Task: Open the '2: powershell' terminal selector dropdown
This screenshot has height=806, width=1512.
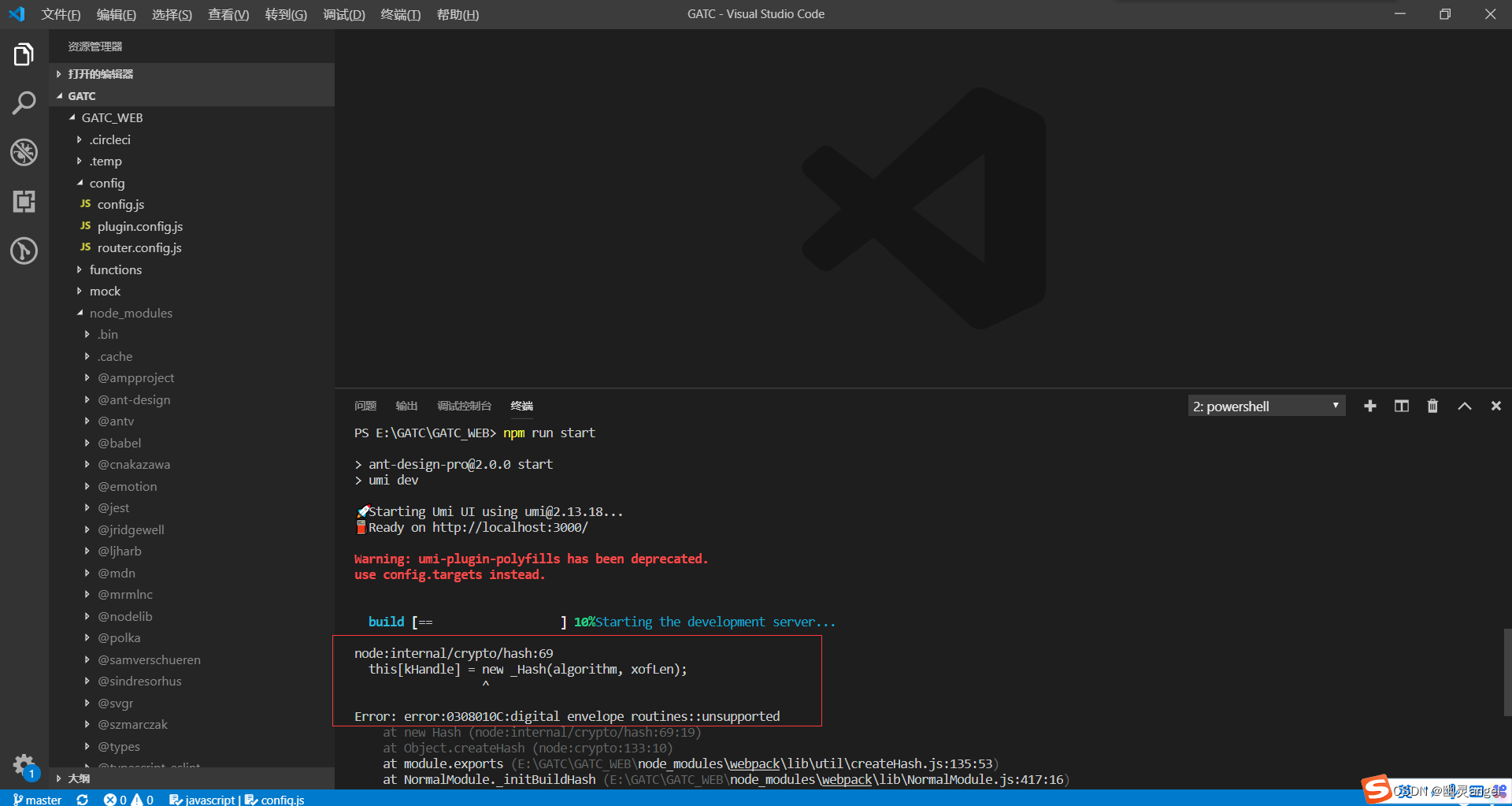Action: [x=1266, y=405]
